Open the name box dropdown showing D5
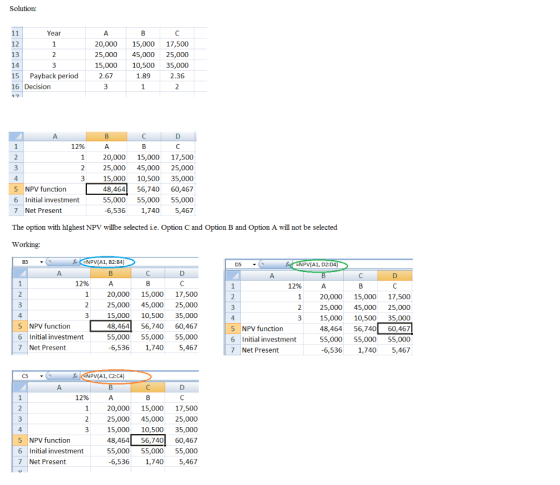The width and height of the screenshot is (560, 485). [x=254, y=265]
